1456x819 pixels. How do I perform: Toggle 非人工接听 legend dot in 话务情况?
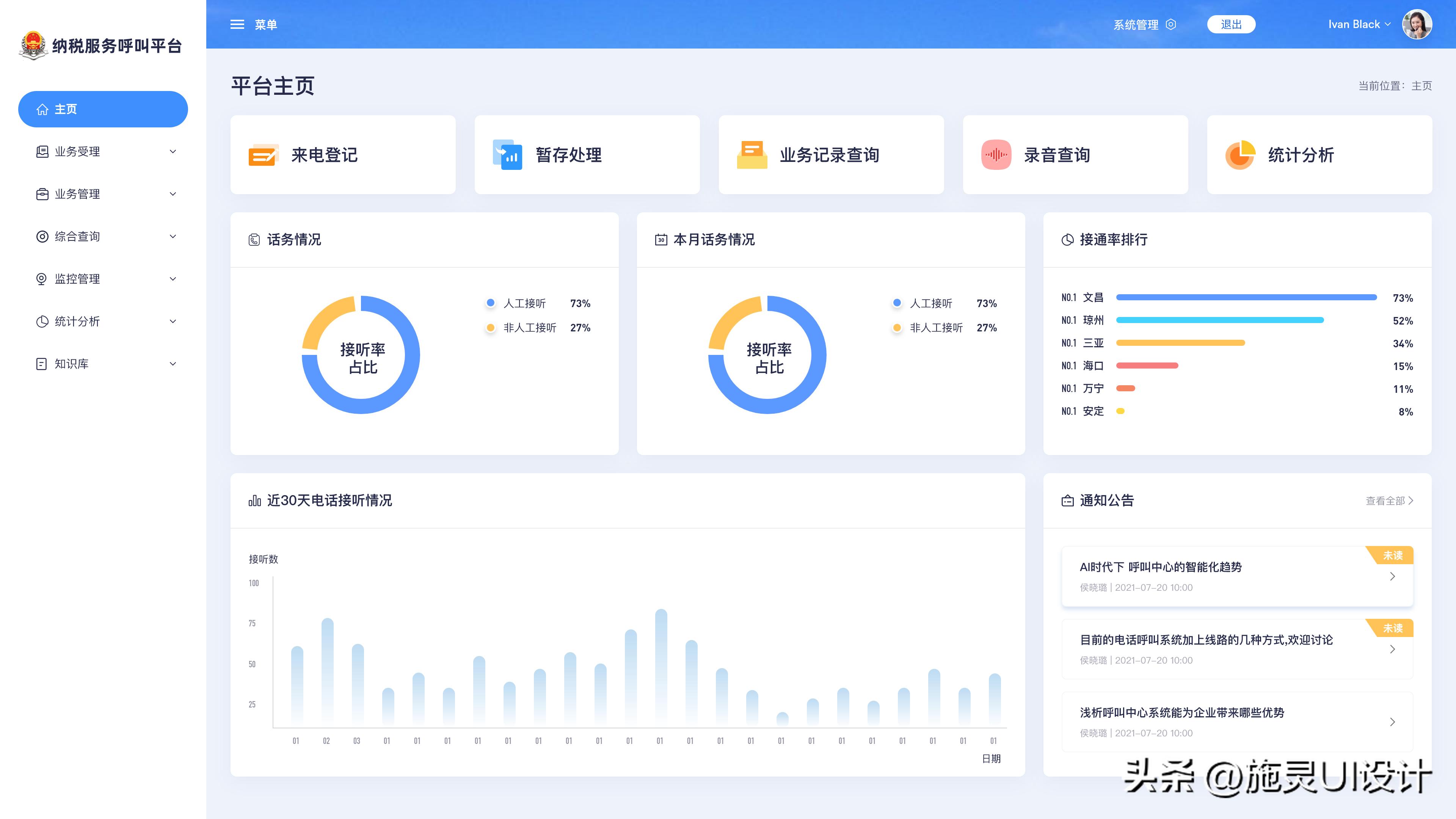coord(491,328)
